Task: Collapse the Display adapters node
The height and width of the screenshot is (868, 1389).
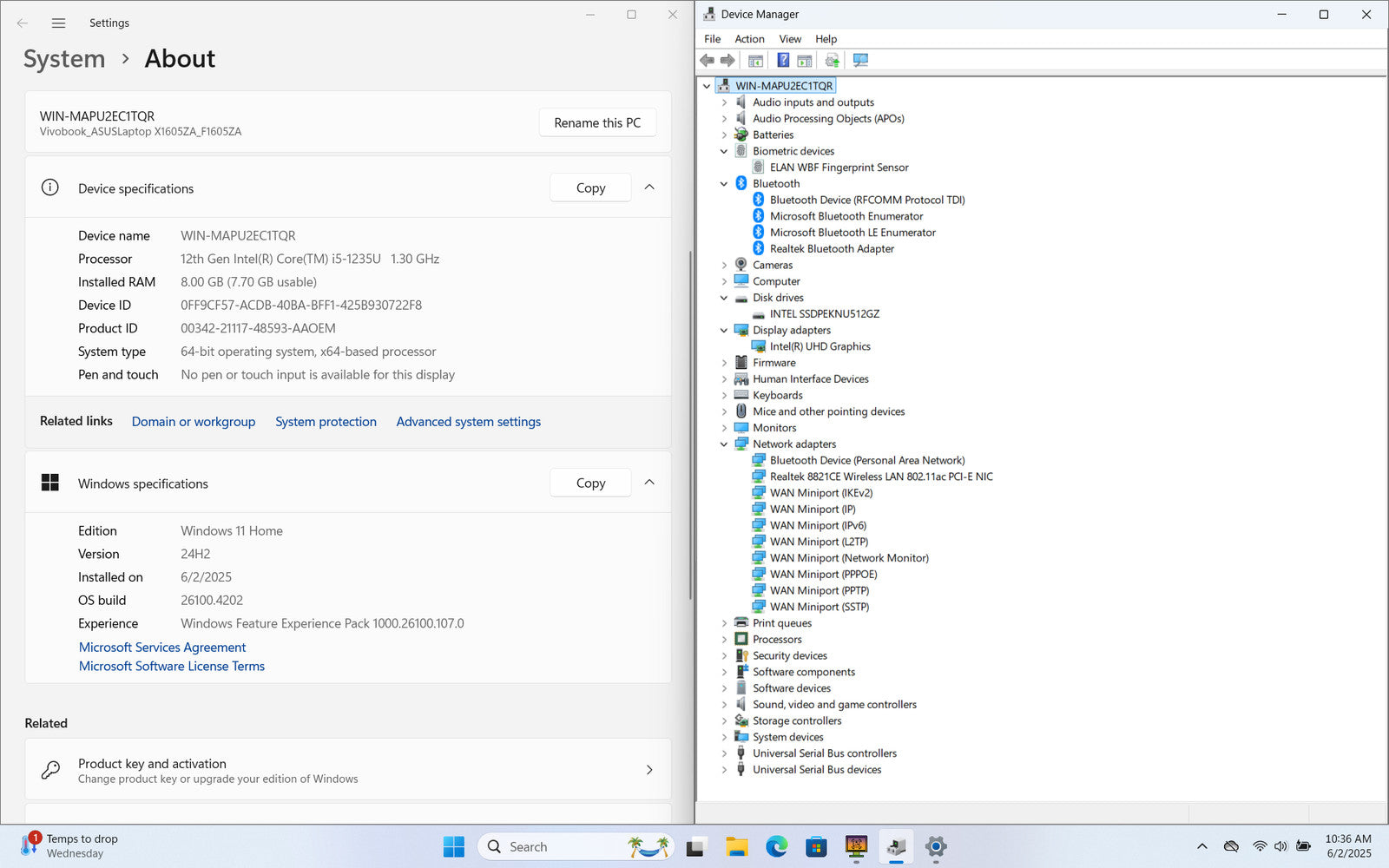Action: [x=724, y=331]
